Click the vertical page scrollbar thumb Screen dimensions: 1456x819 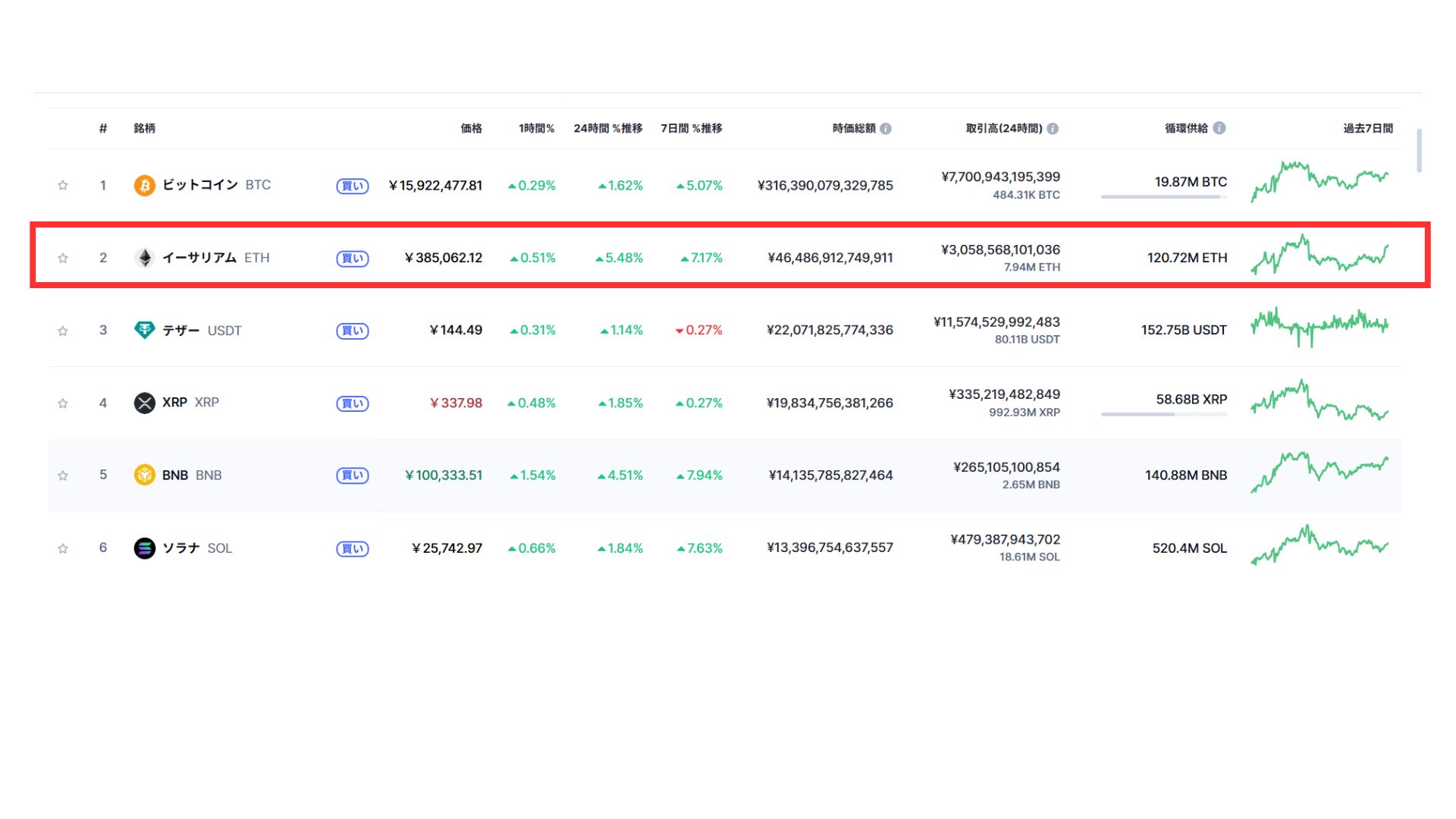click(1419, 150)
